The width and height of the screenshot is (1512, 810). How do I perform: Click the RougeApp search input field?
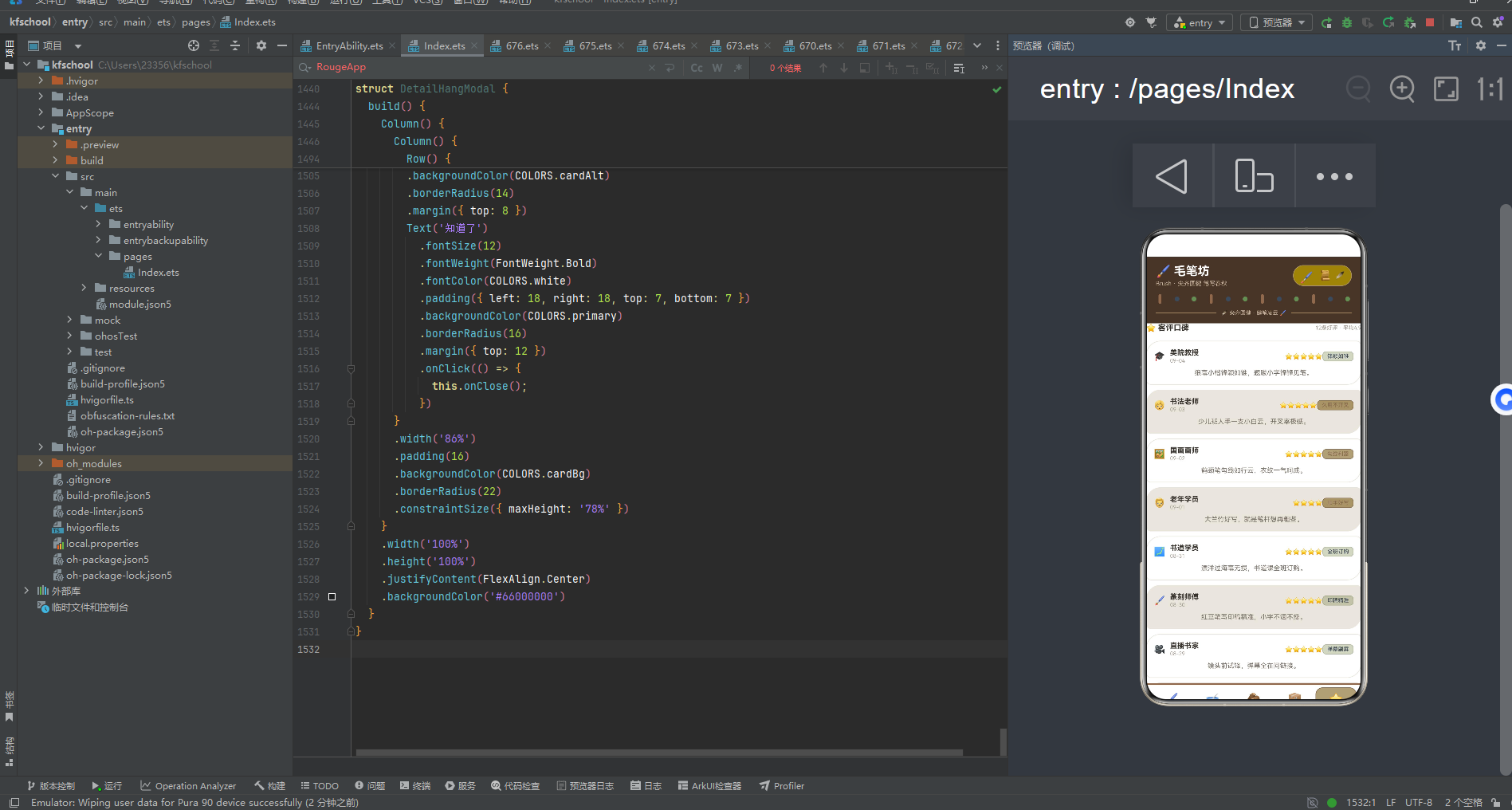point(478,68)
